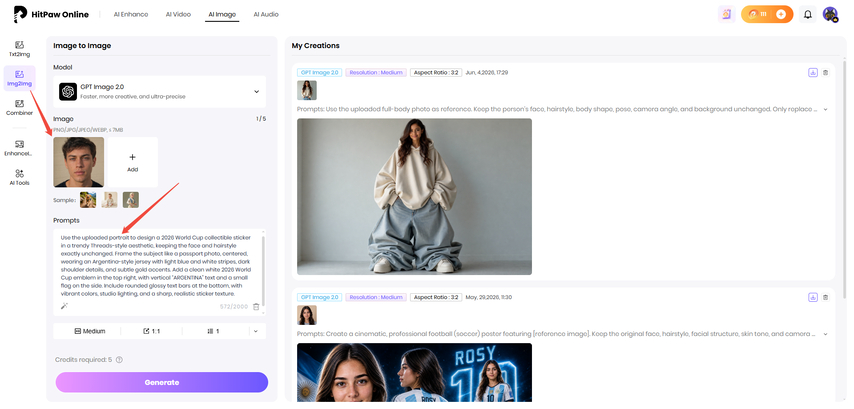Open the oversized hoodie result image
Screen dimensions: 854x409
click(x=414, y=197)
